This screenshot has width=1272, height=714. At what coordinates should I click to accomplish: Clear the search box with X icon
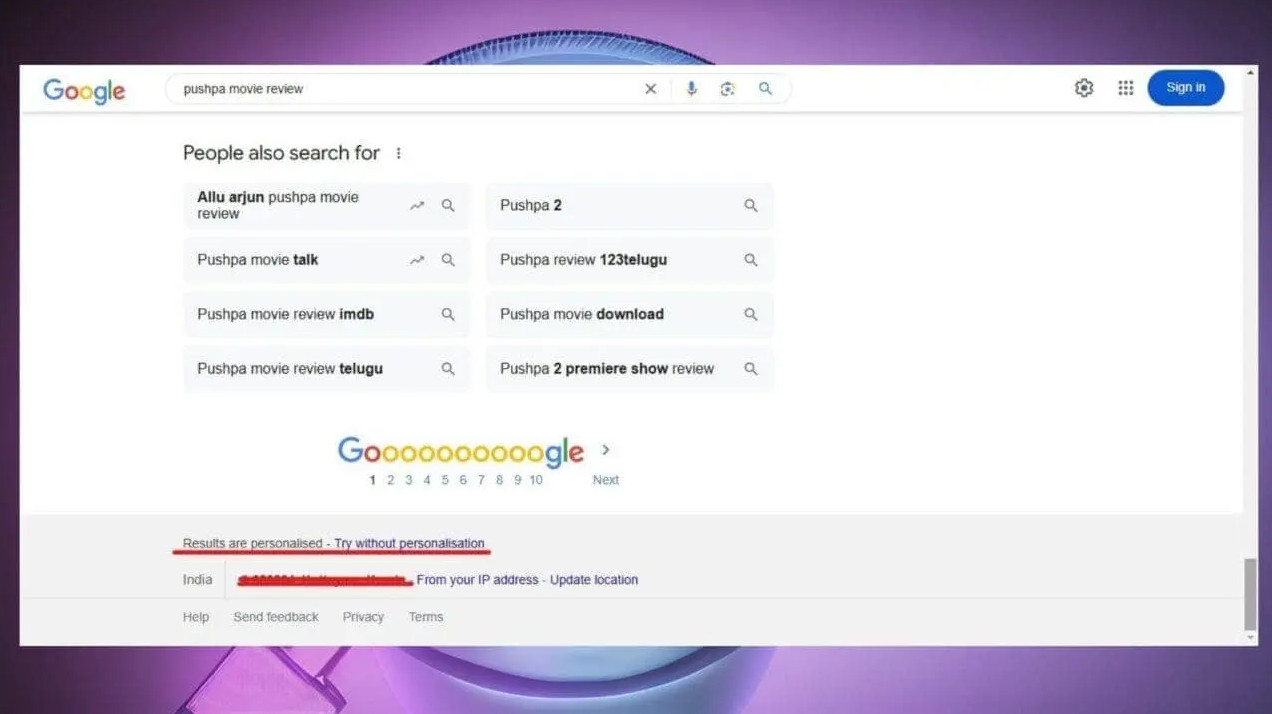point(650,89)
